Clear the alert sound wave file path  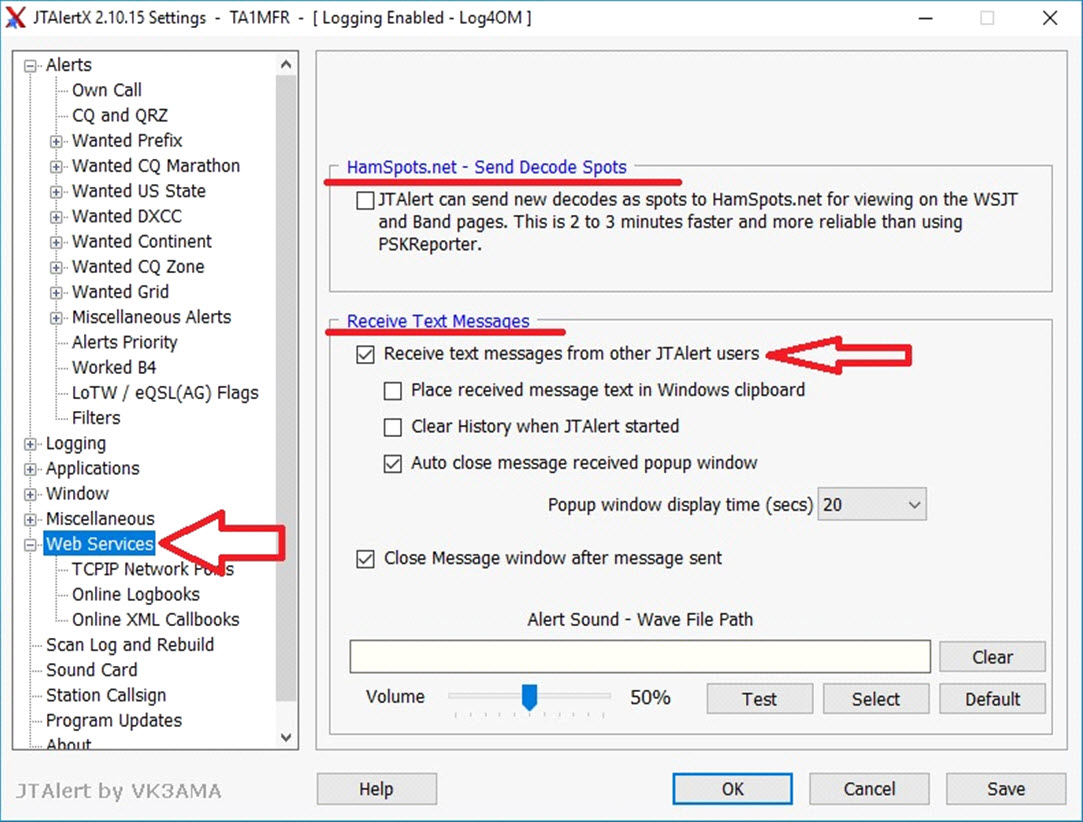[992, 657]
